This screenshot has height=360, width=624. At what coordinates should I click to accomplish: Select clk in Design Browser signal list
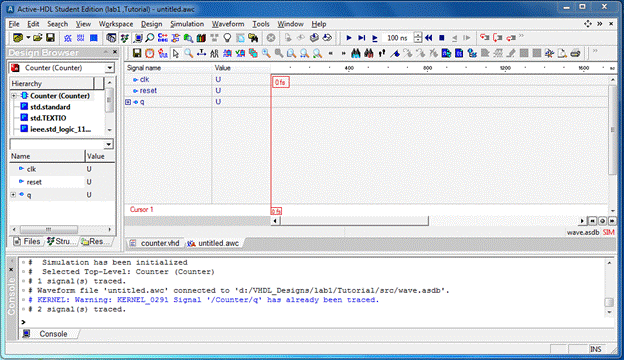(31, 169)
